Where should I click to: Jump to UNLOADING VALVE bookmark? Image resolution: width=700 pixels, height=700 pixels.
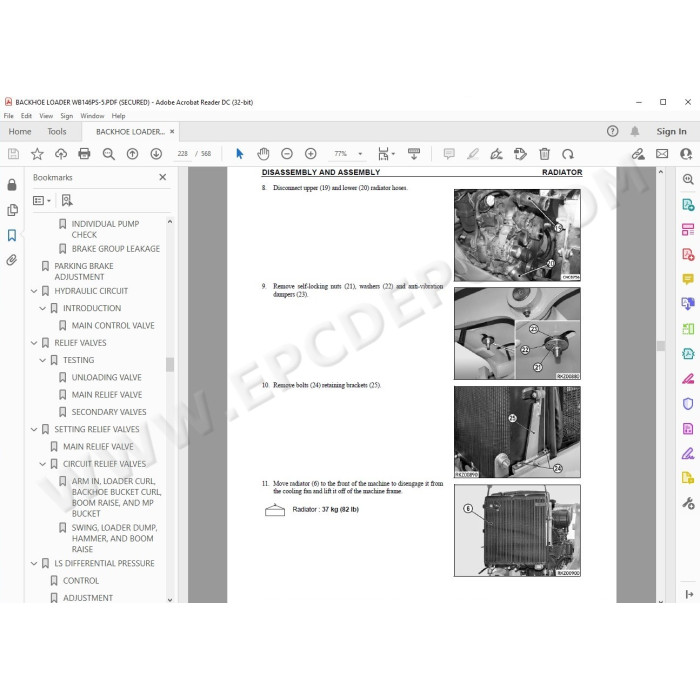coord(106,377)
